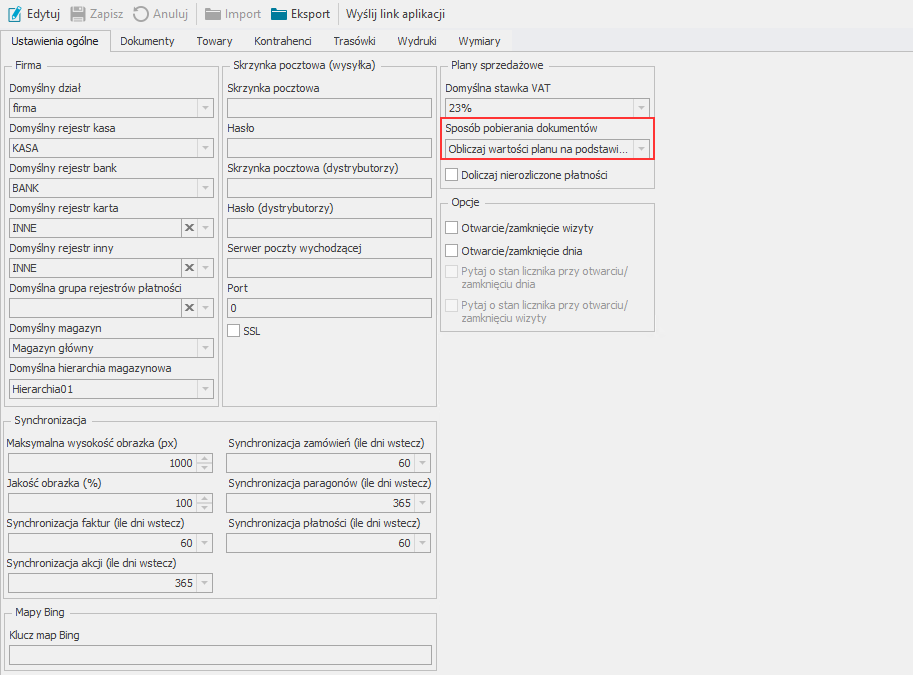This screenshot has height=675, width=913.
Task: Open the Domyślny magazyn dropdown
Action: coord(205,348)
